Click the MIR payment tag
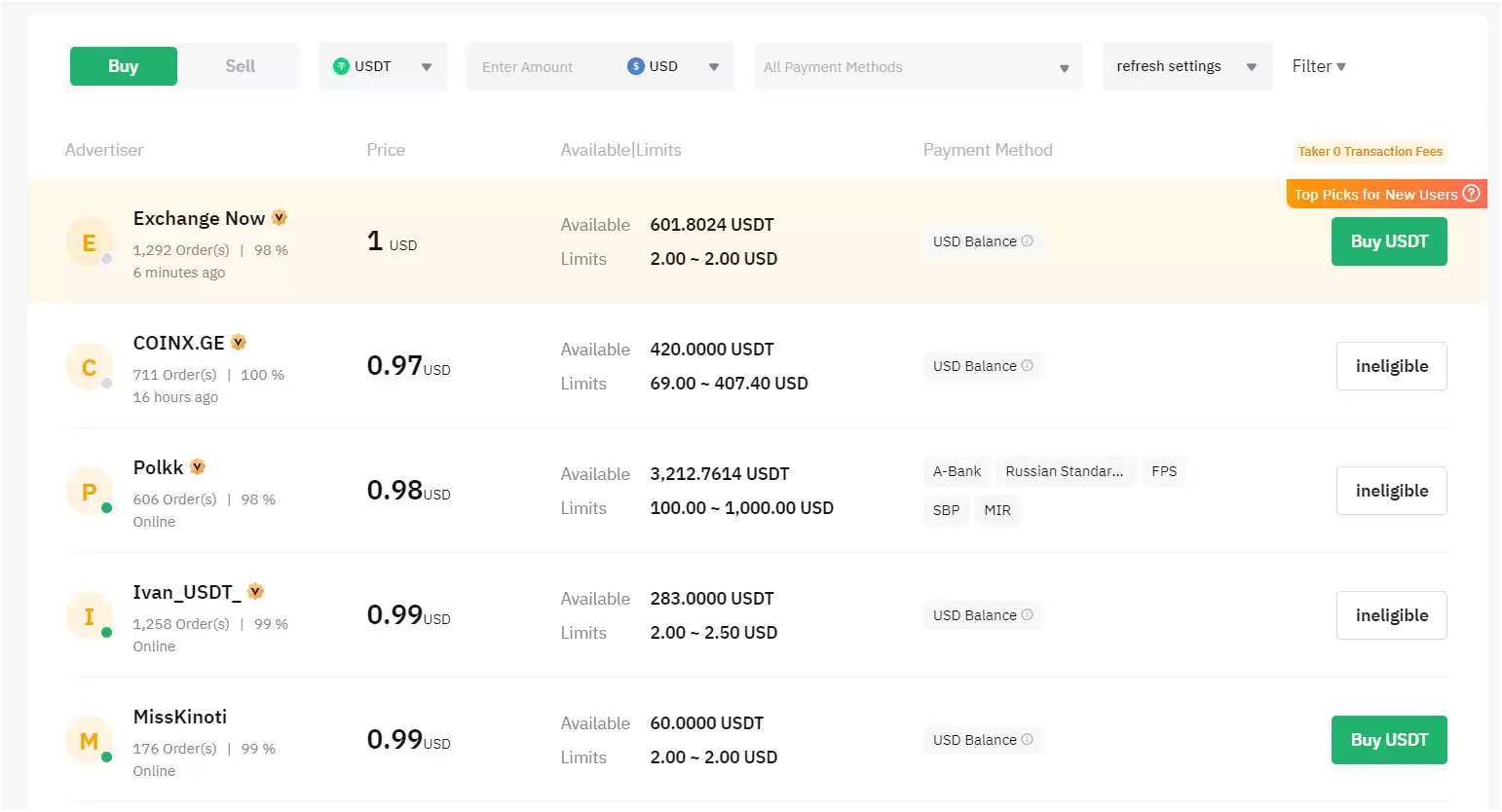Screen dimensions: 1502x812 (x=997, y=510)
